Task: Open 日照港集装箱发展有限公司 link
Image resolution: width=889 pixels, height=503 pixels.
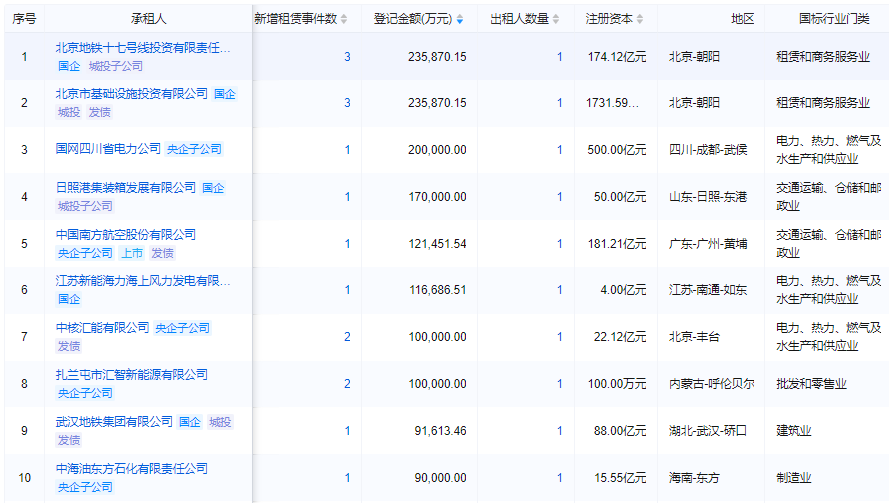Action: coord(126,188)
